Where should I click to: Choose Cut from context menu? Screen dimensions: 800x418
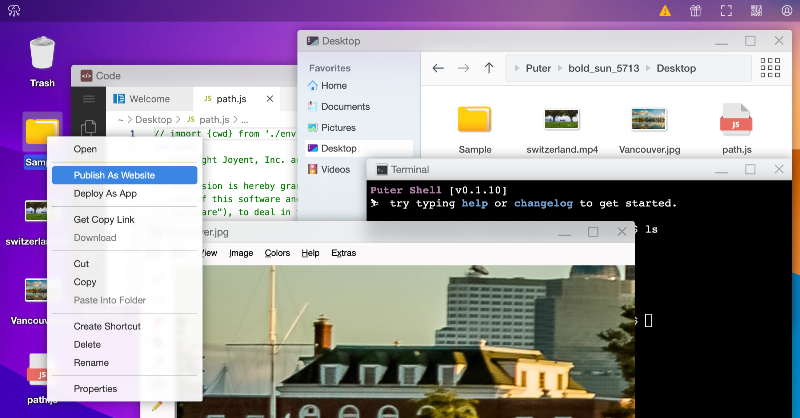point(124,264)
